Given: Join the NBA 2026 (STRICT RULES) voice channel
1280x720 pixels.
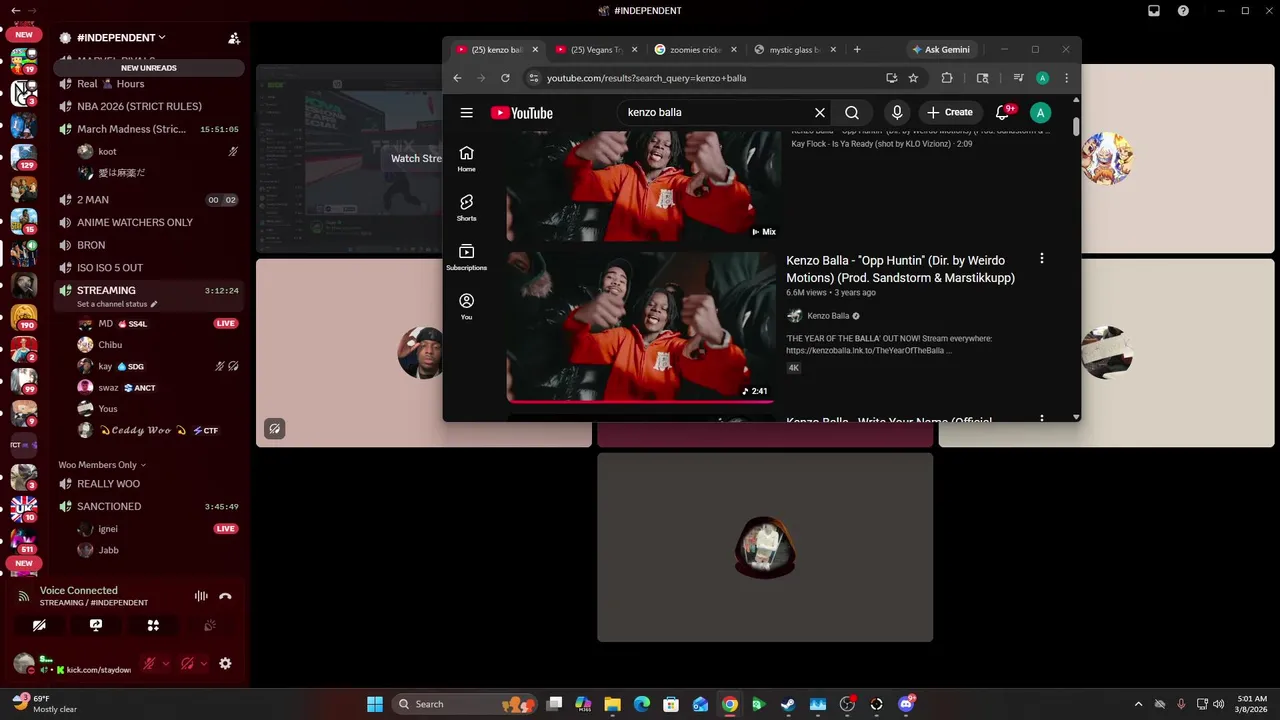Looking at the screenshot, I should tap(149, 106).
